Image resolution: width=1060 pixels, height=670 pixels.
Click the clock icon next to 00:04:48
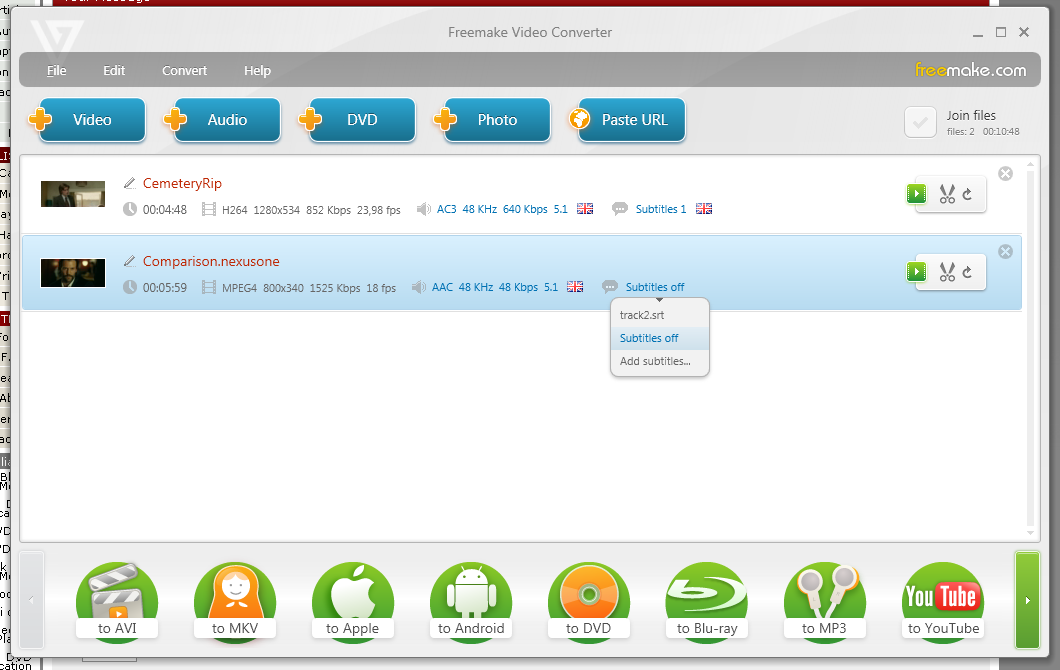click(130, 209)
